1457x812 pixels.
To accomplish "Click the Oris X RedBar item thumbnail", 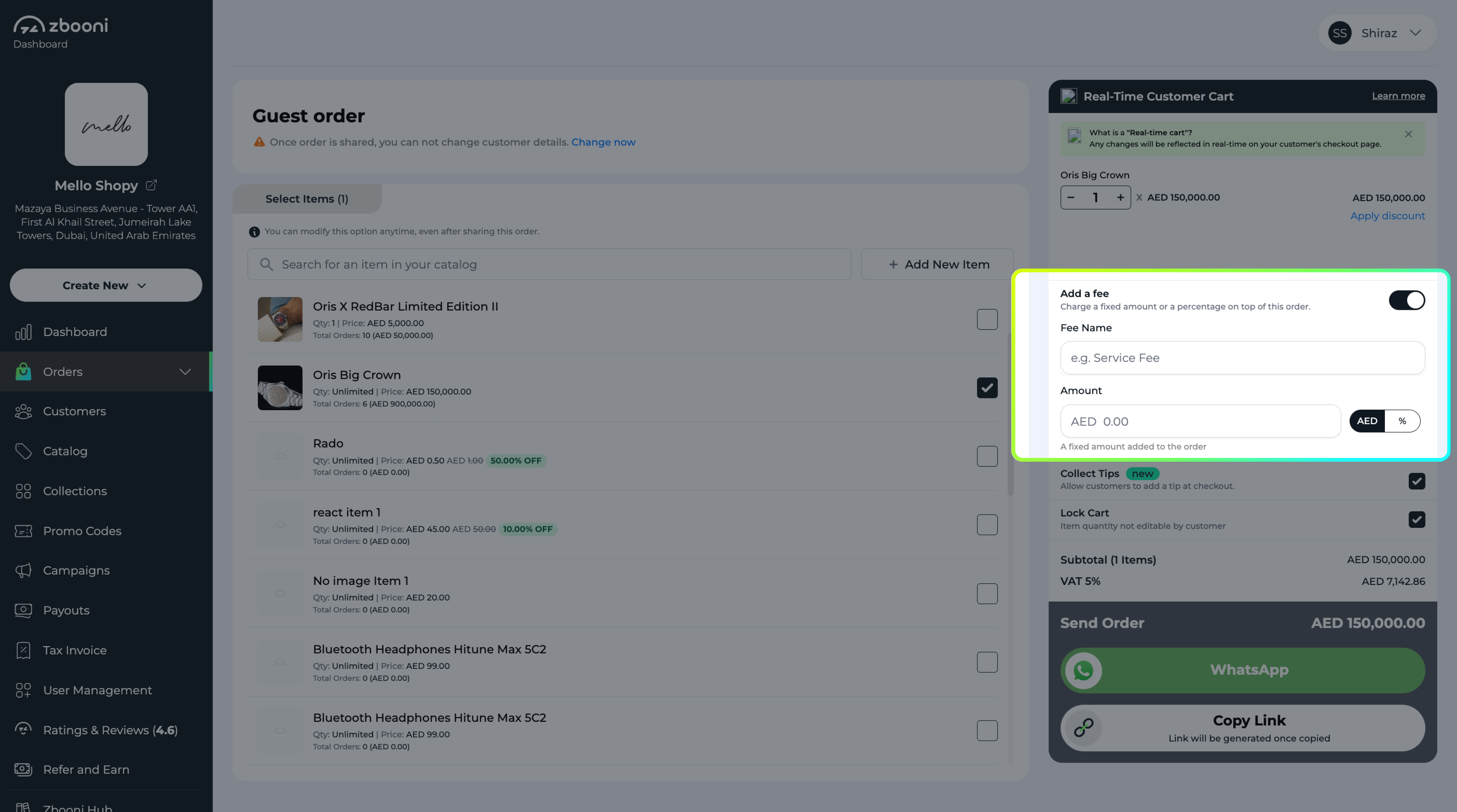I will tap(280, 320).
